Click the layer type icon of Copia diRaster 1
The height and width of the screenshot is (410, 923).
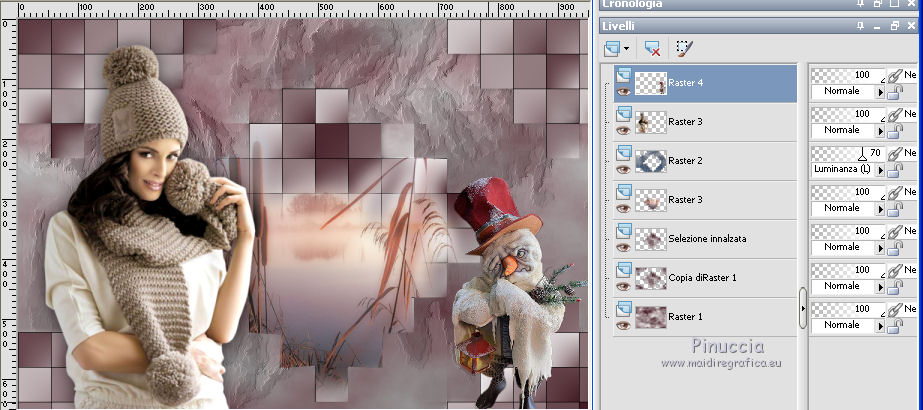point(624,269)
